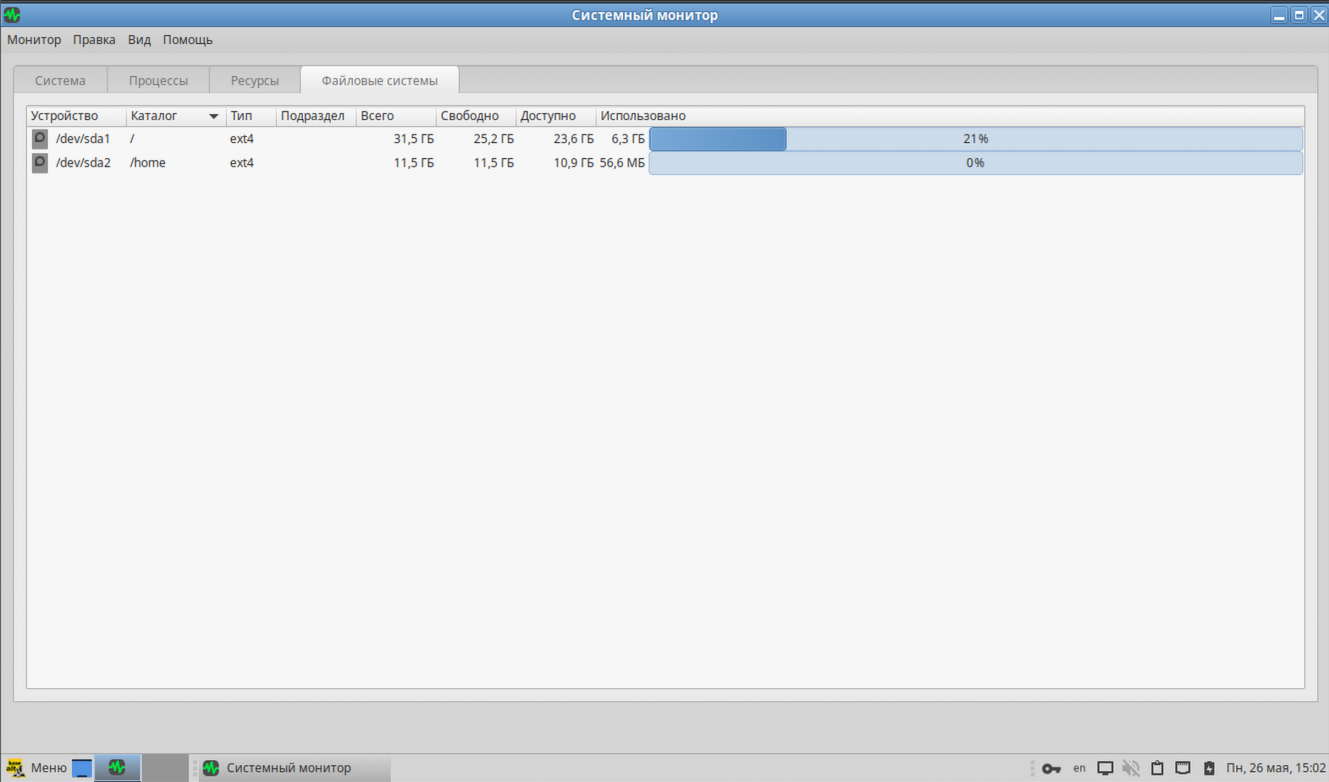Open the Вид menu

pyautogui.click(x=139, y=40)
